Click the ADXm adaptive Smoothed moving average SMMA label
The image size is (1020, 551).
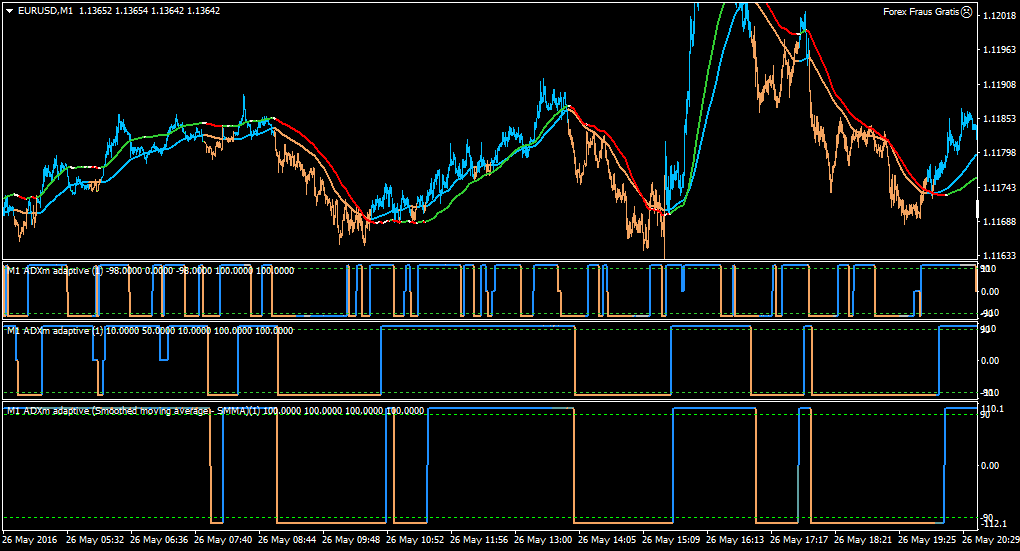coord(215,410)
